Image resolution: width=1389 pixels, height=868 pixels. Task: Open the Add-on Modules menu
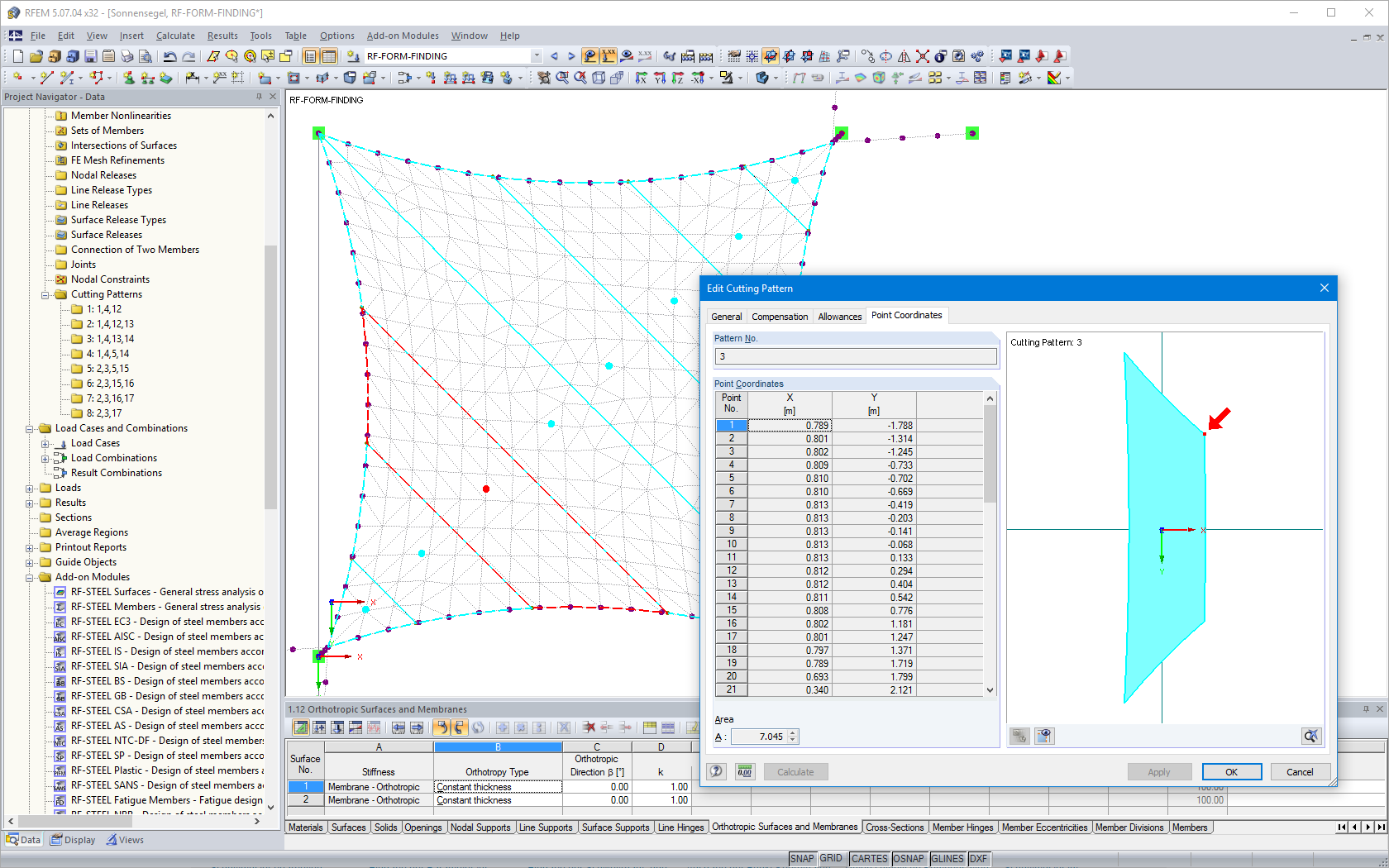pyautogui.click(x=403, y=36)
